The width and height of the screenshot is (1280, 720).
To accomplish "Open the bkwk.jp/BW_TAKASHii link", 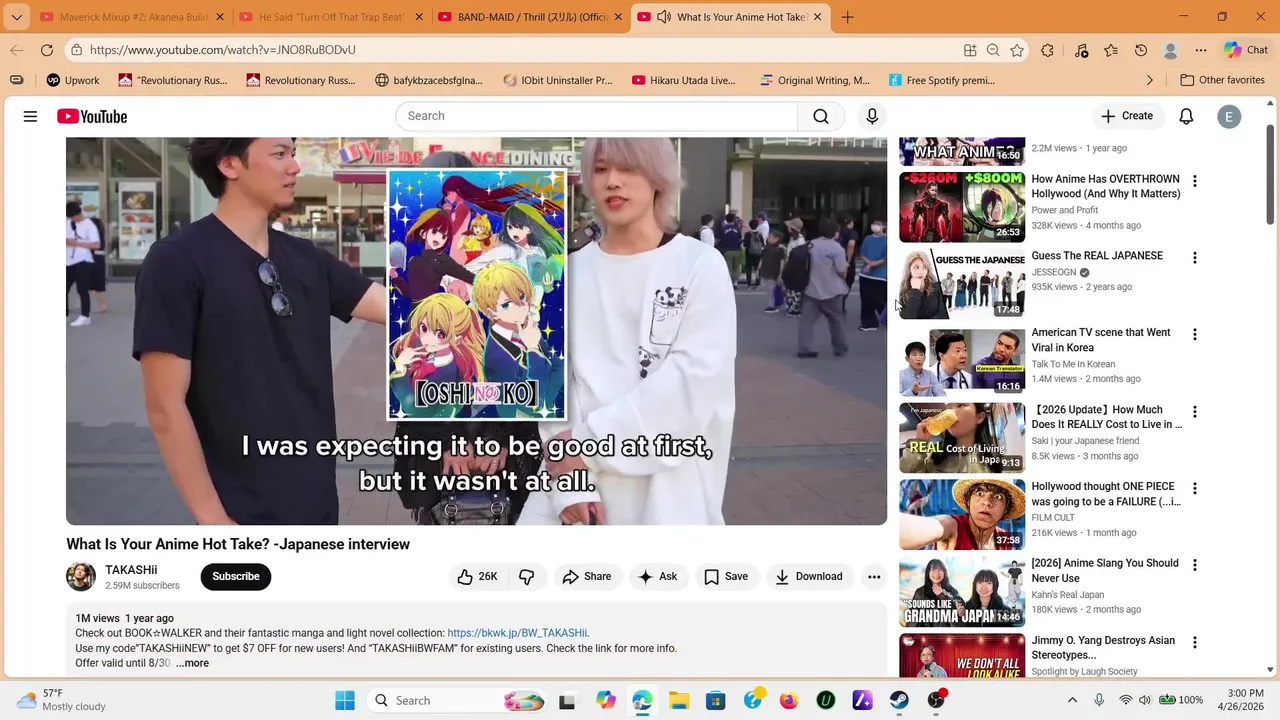I will (x=518, y=633).
